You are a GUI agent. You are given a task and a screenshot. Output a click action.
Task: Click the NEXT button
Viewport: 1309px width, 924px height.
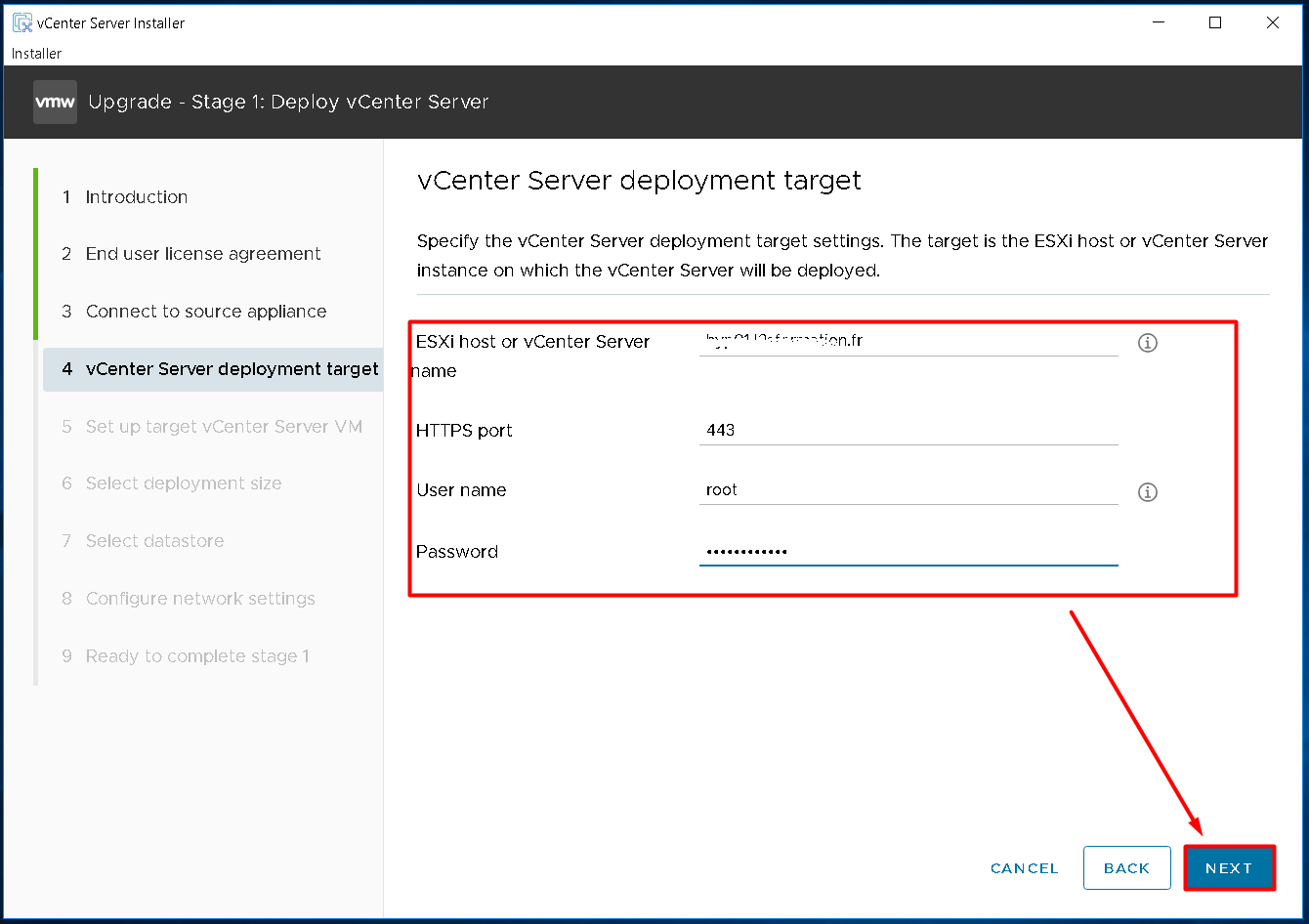(x=1229, y=868)
